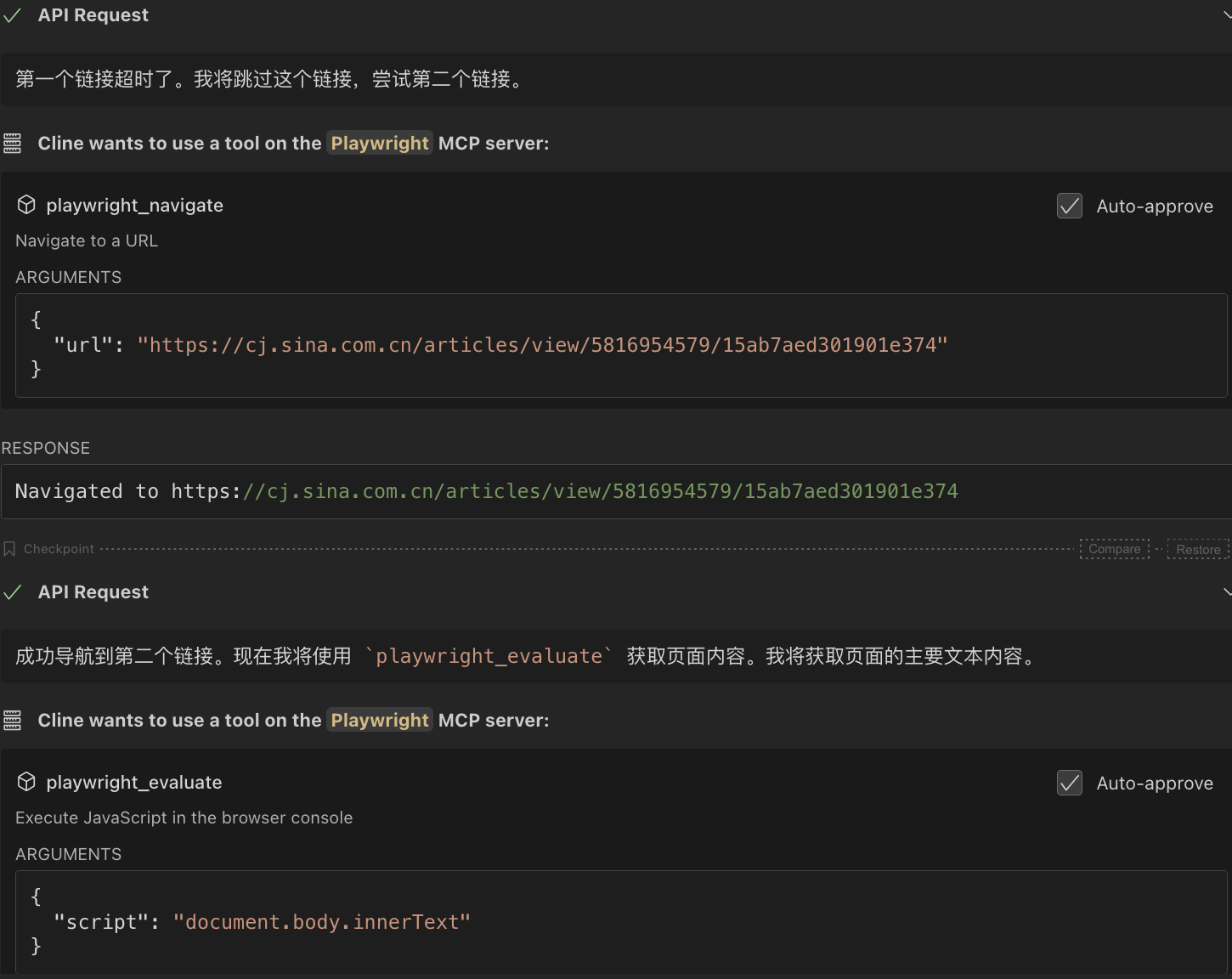Click the playwright_navigate tool name
1232x979 pixels.
134,206
